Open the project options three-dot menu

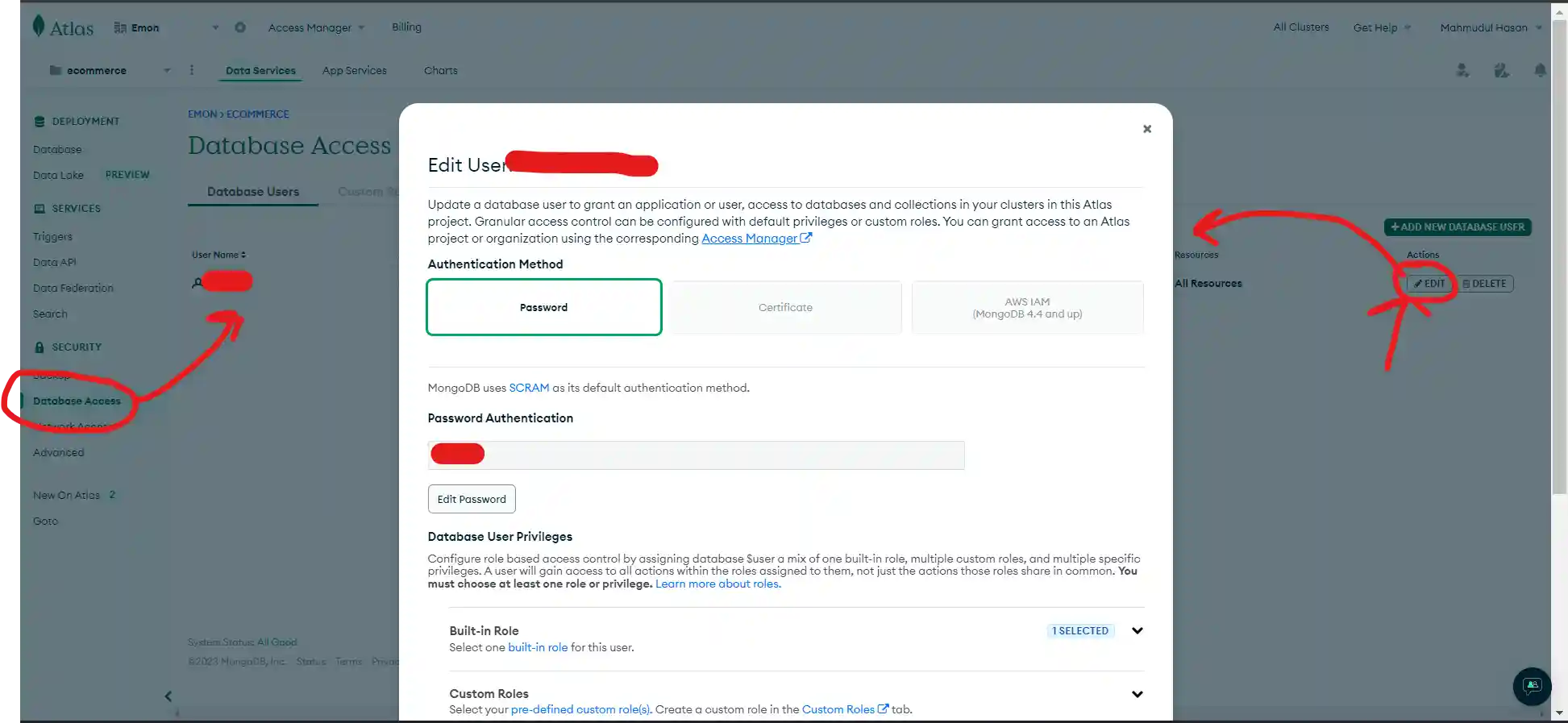192,70
